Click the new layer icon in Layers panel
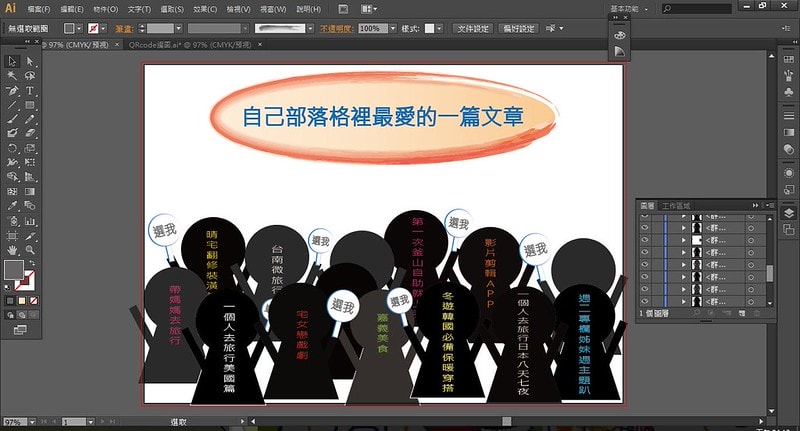The width and height of the screenshot is (800, 431). 742,313
